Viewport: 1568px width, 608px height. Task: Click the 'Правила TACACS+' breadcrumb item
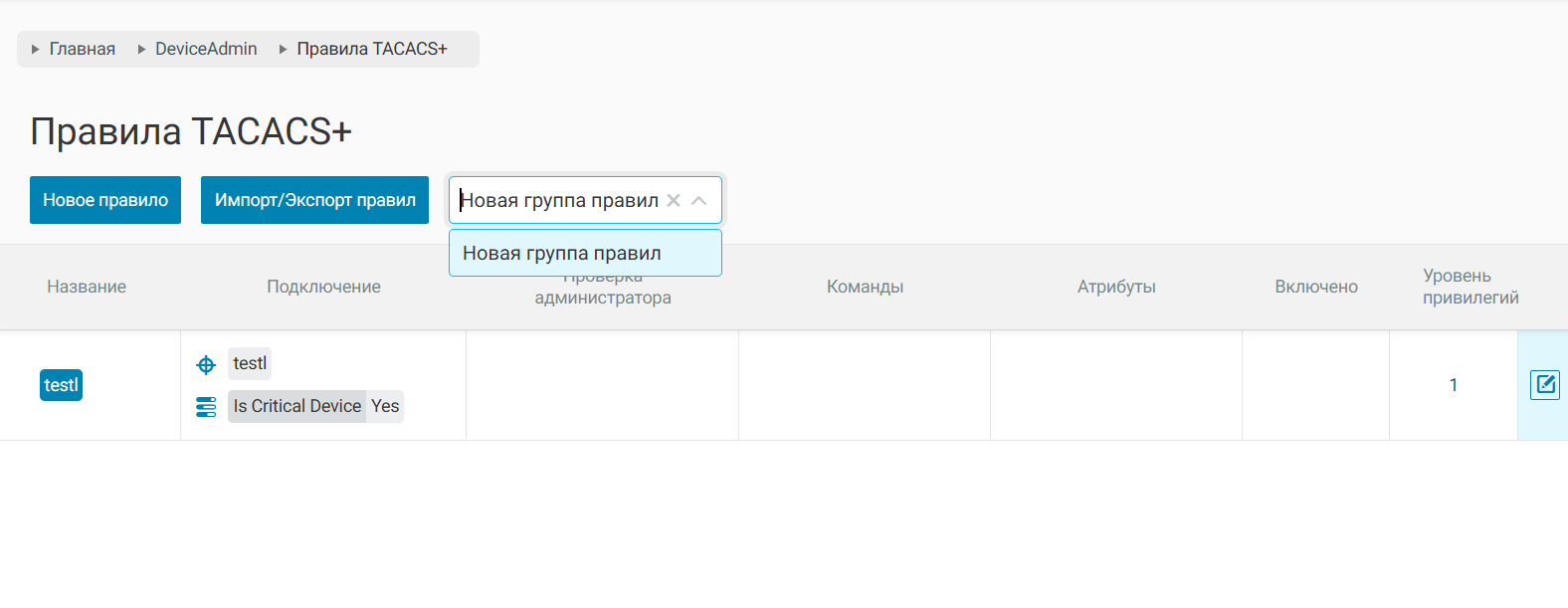372,49
